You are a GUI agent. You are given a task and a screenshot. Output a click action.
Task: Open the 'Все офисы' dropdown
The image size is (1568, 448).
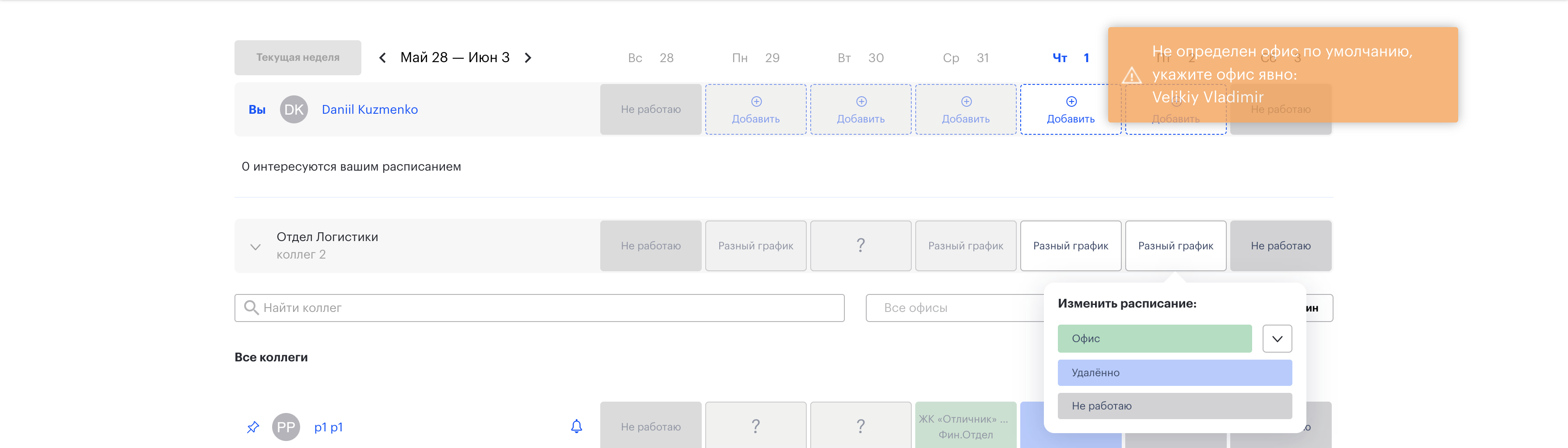tap(955, 308)
